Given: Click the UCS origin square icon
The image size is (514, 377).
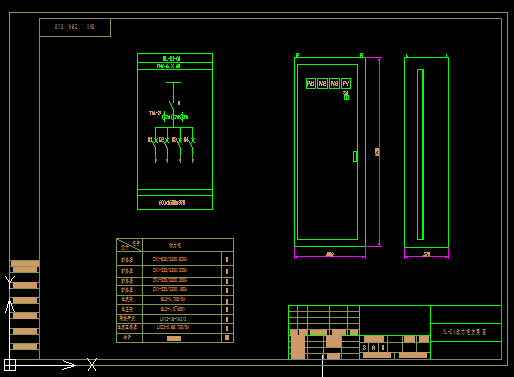Looking at the screenshot, I should pyautogui.click(x=10, y=365).
